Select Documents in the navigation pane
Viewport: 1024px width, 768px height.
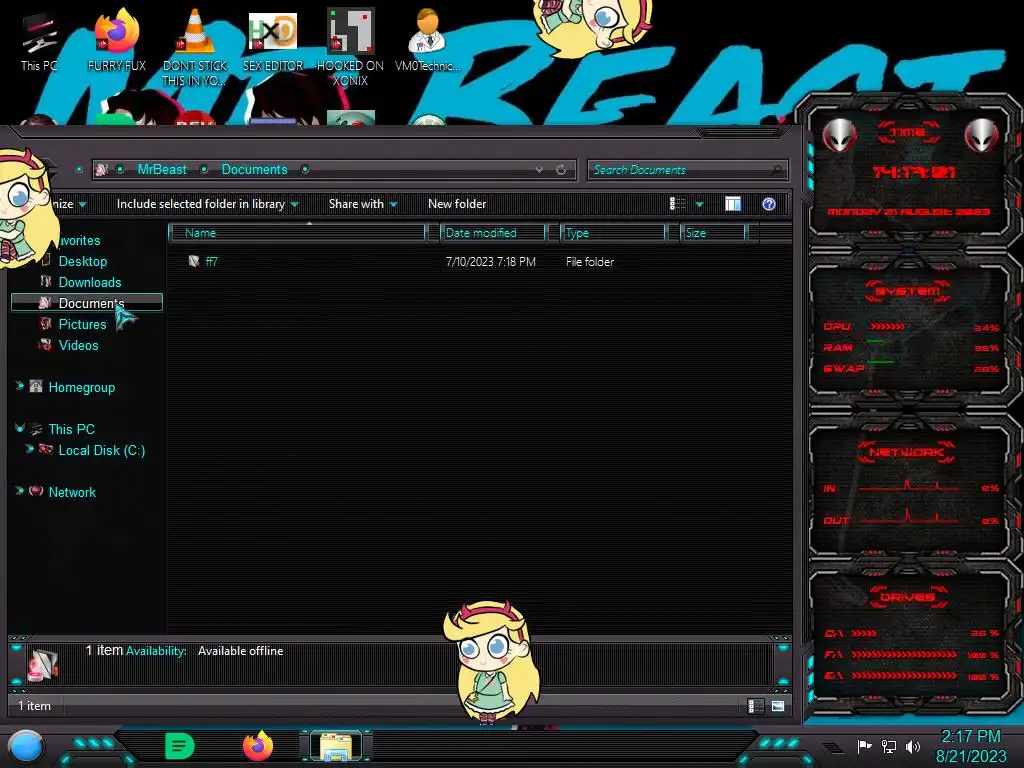pyautogui.click(x=86, y=302)
